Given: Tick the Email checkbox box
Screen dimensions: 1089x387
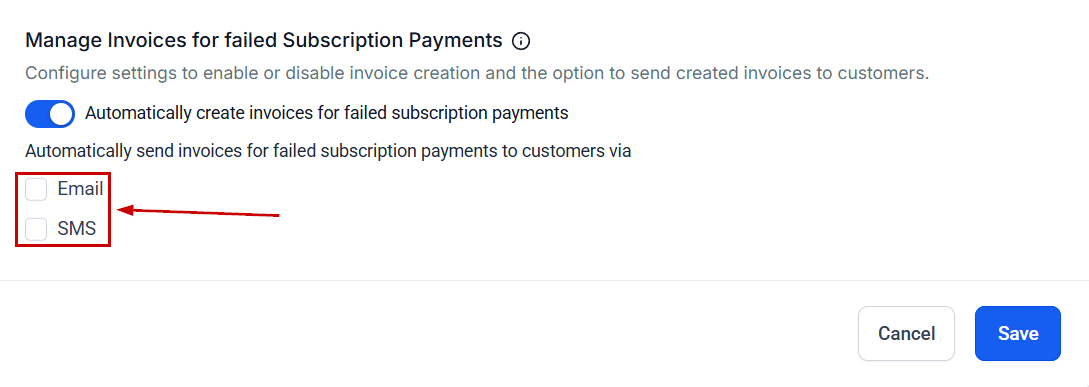Looking at the screenshot, I should click(x=36, y=189).
